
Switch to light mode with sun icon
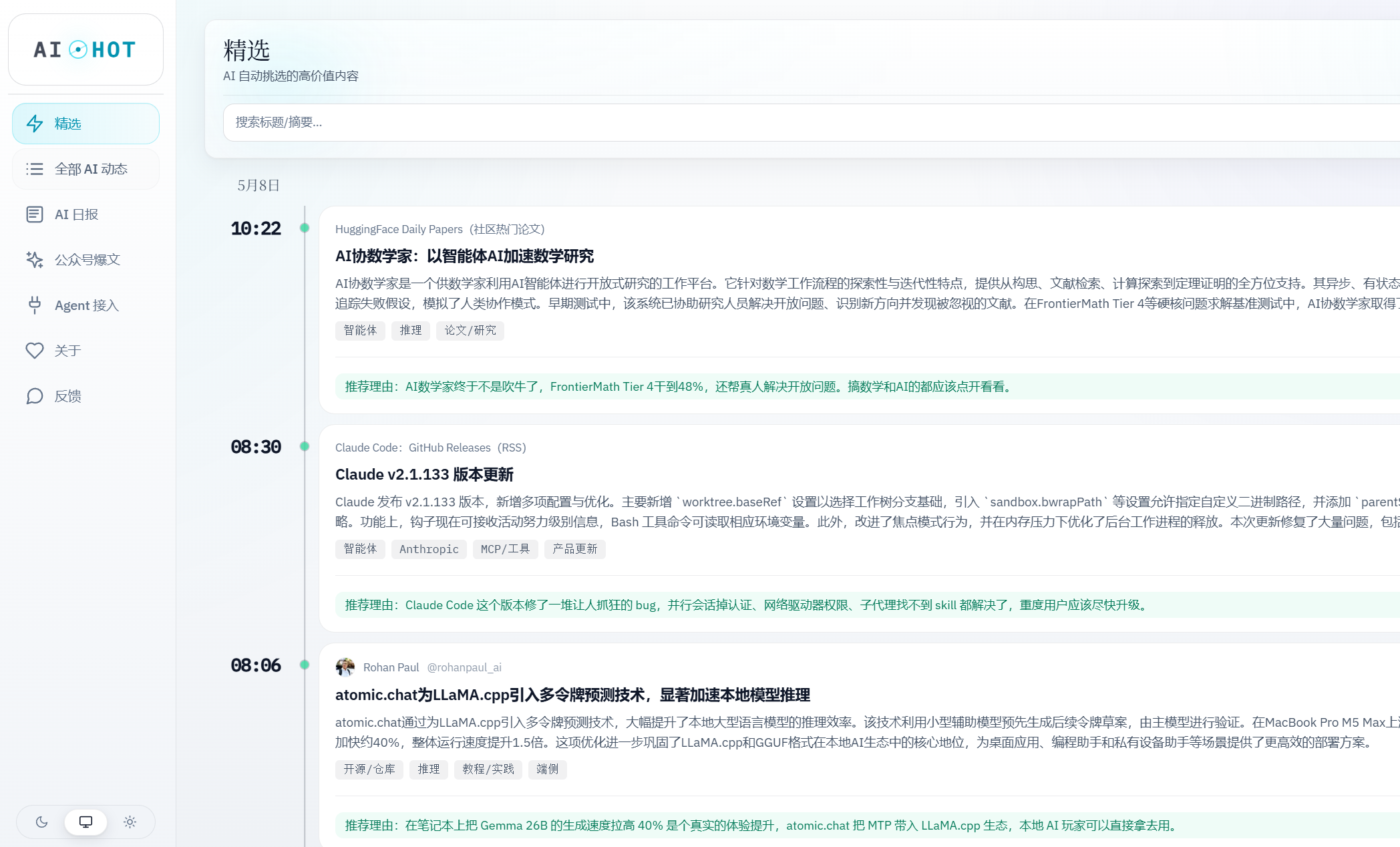coord(130,822)
